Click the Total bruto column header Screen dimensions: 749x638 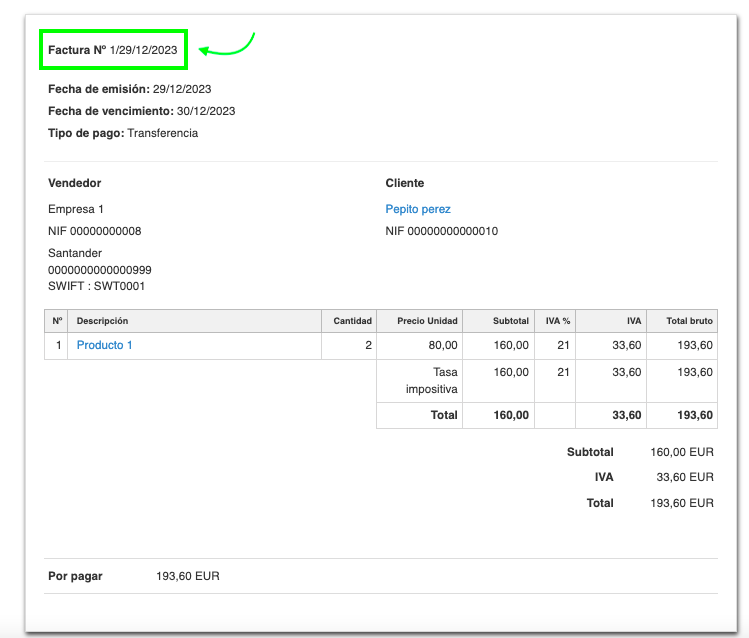[x=689, y=321]
